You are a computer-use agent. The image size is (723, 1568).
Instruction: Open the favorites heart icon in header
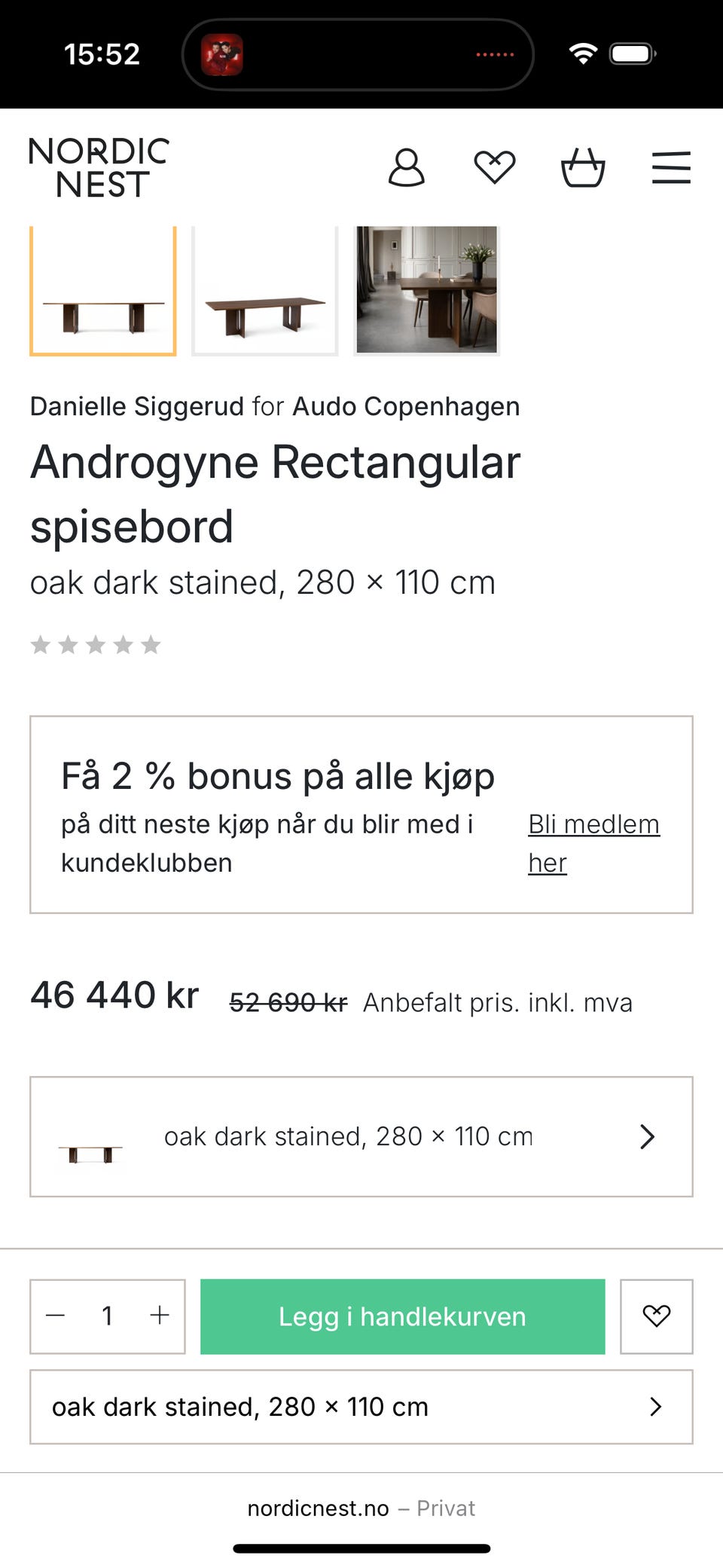pos(494,167)
